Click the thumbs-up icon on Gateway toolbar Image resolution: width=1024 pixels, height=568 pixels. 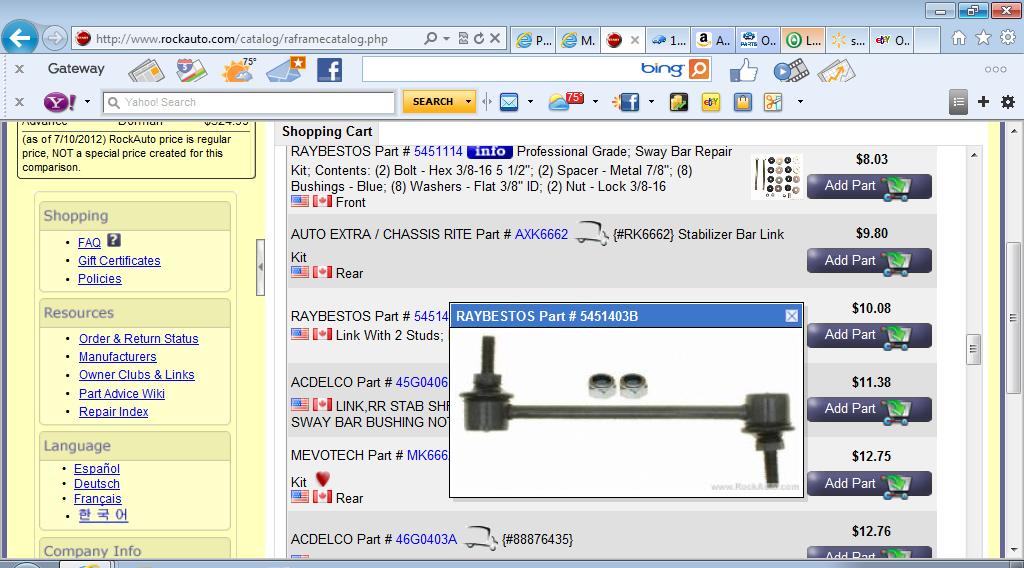(744, 70)
